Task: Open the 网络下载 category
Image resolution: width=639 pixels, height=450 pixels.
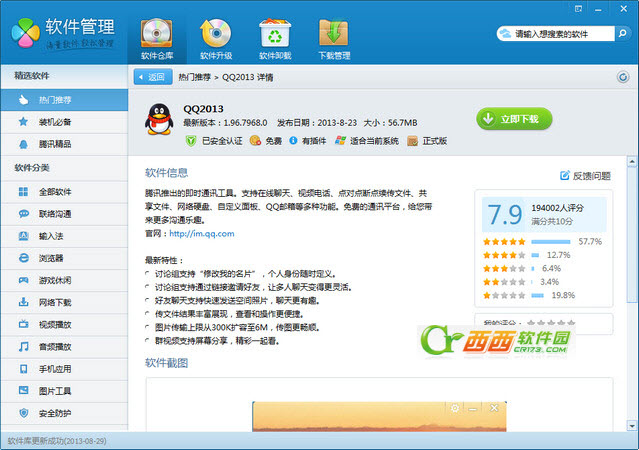Action: click(64, 302)
